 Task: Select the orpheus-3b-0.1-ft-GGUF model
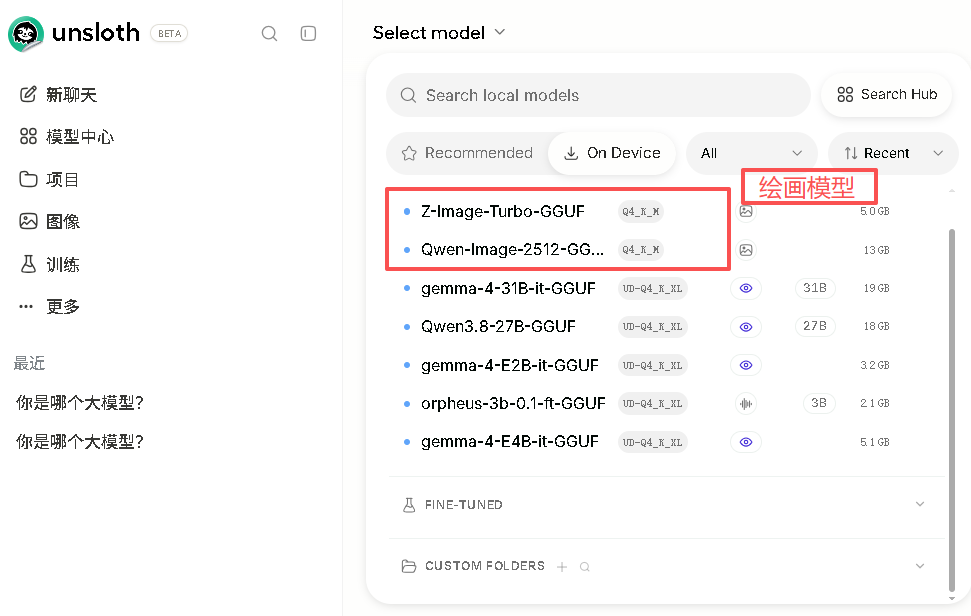513,404
